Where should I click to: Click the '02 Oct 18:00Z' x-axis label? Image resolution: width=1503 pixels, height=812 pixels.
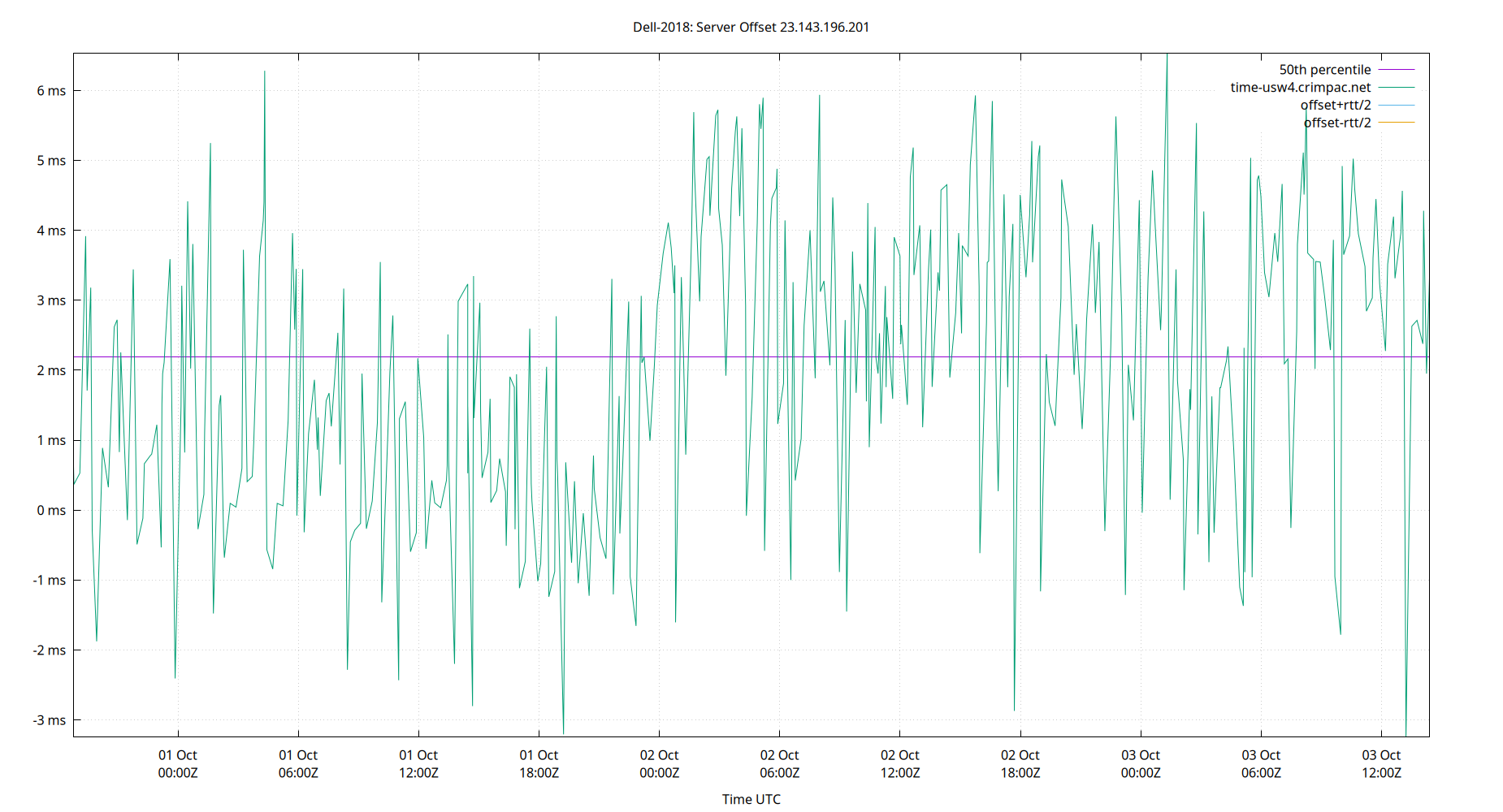click(1020, 764)
